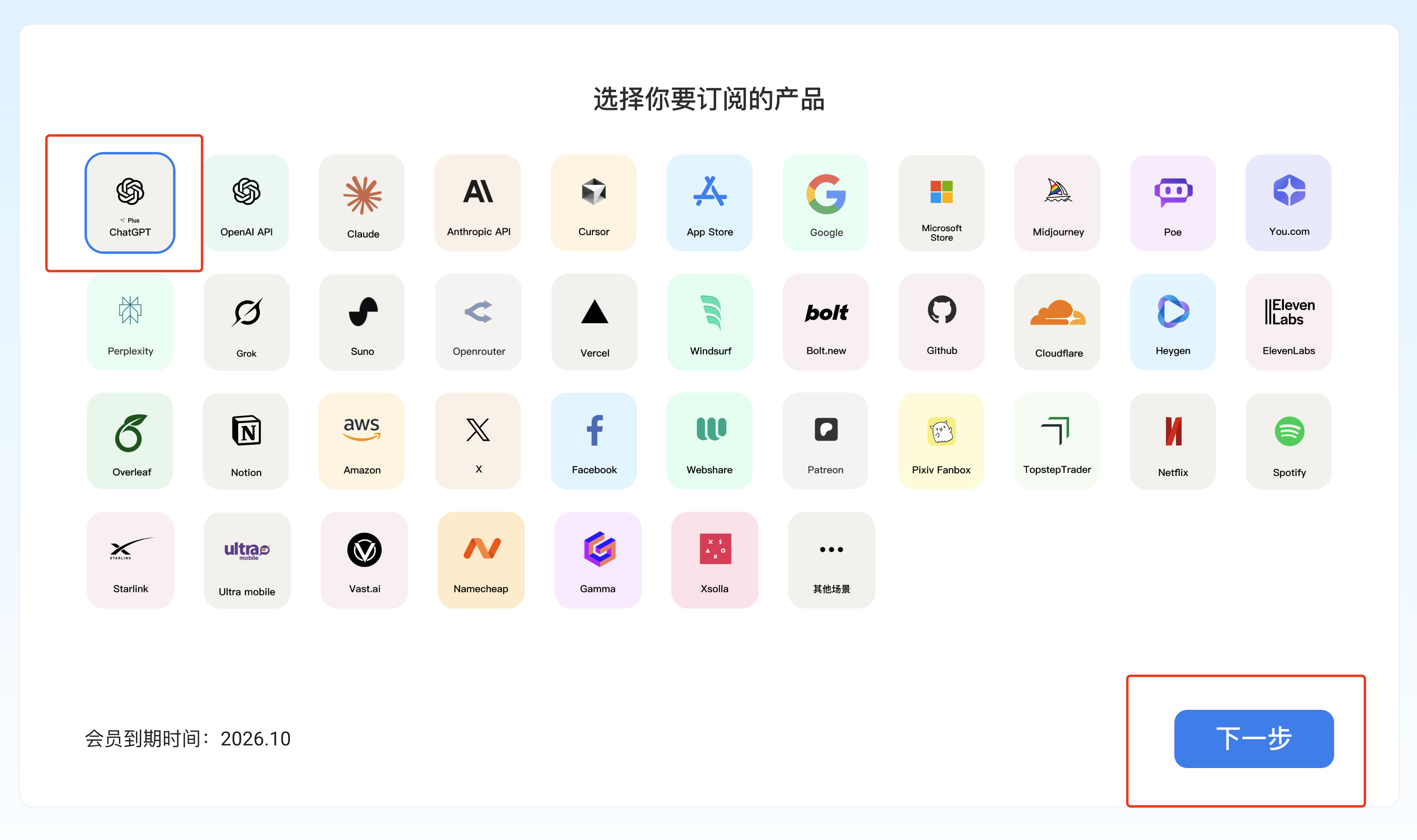Viewport: 1417px width, 840px height.
Task: Select the Starlink tile
Action: coord(130,560)
